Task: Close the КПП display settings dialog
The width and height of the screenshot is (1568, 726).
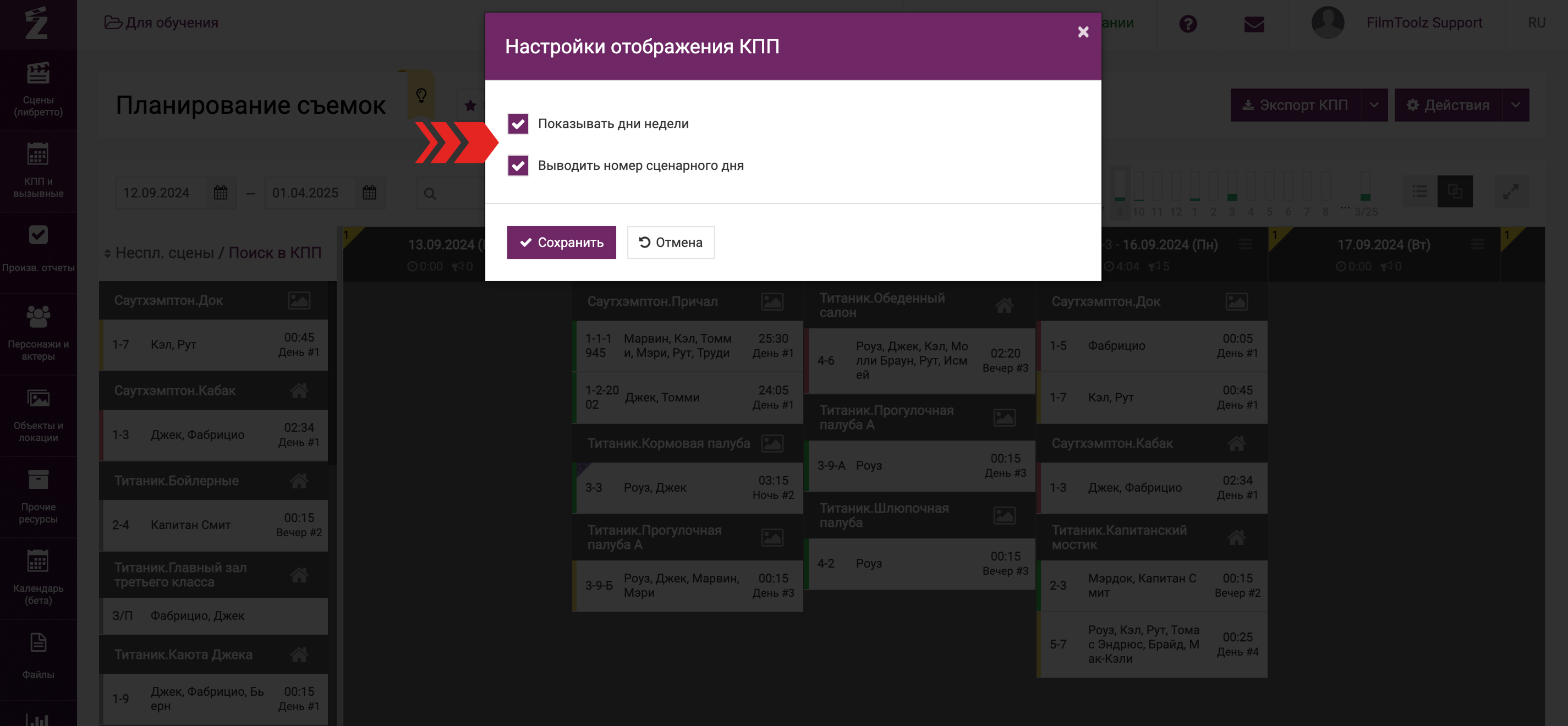Action: point(1083,32)
